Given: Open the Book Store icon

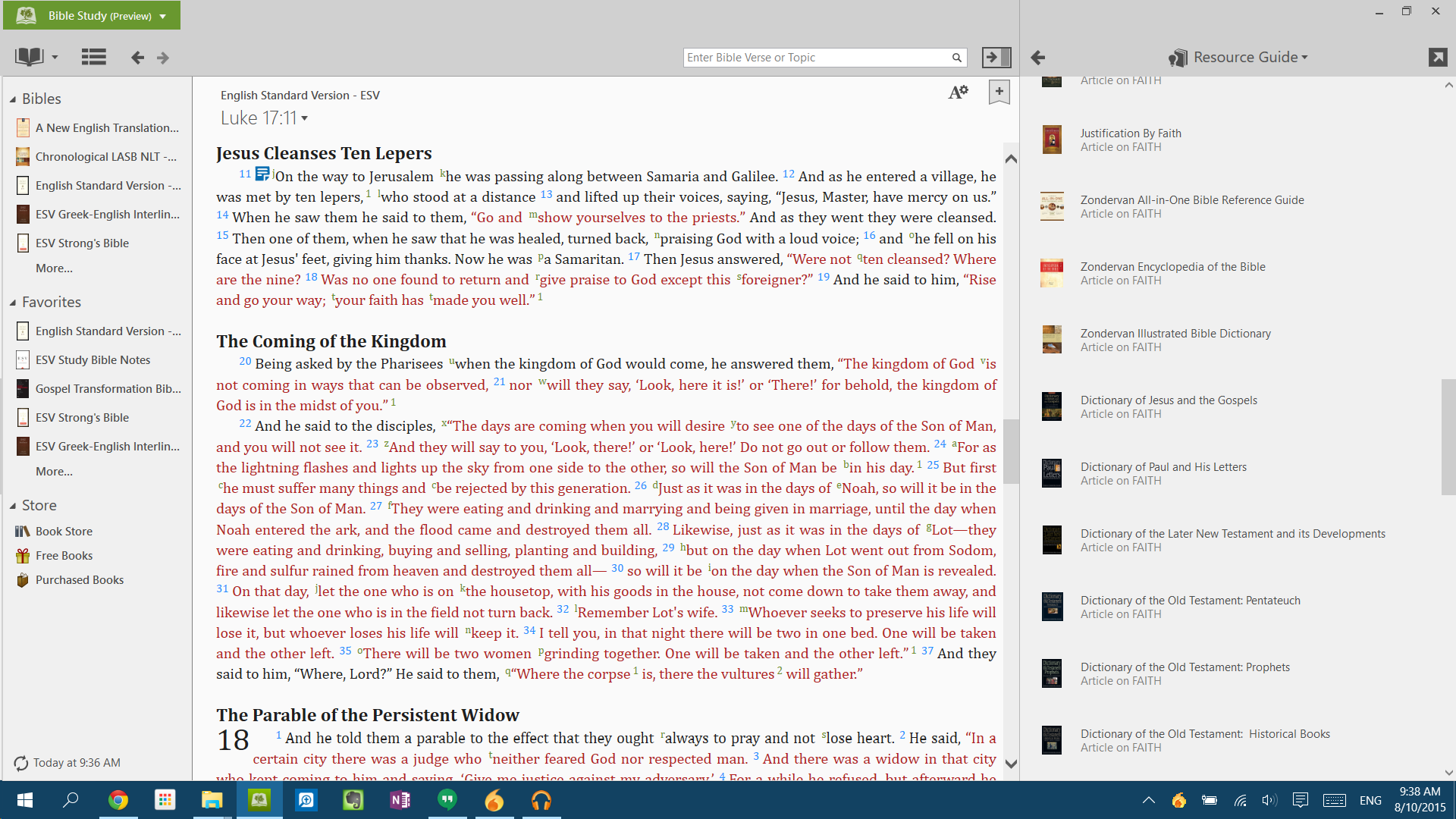Looking at the screenshot, I should [23, 532].
